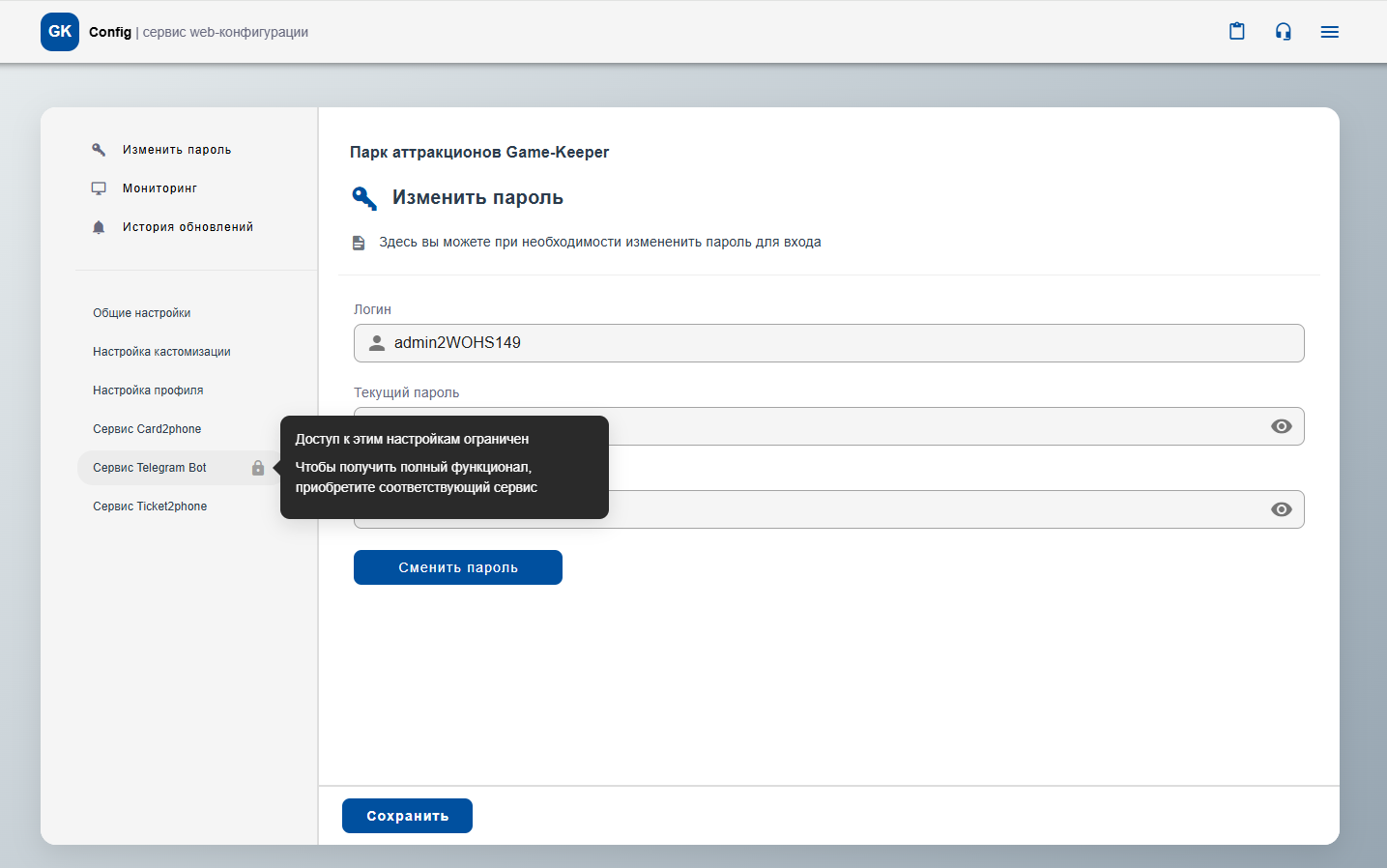Open Общие настройки in the sidebar
The width and height of the screenshot is (1387, 868).
point(141,313)
